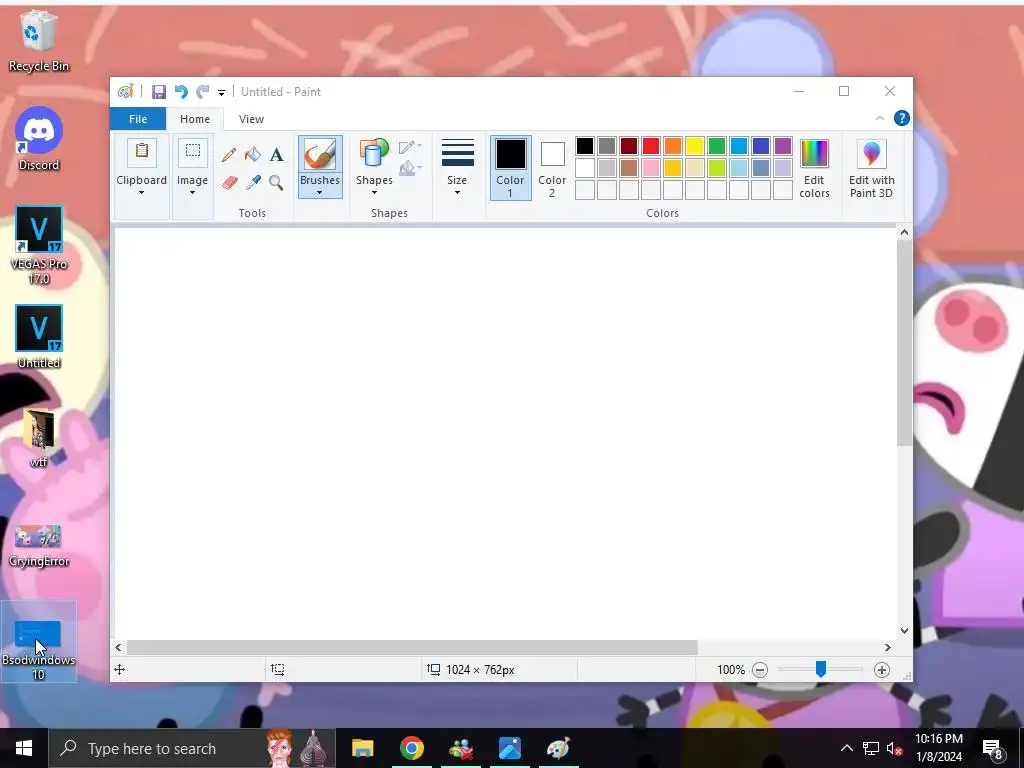Select the Color picker eyedropper tool

[253, 182]
